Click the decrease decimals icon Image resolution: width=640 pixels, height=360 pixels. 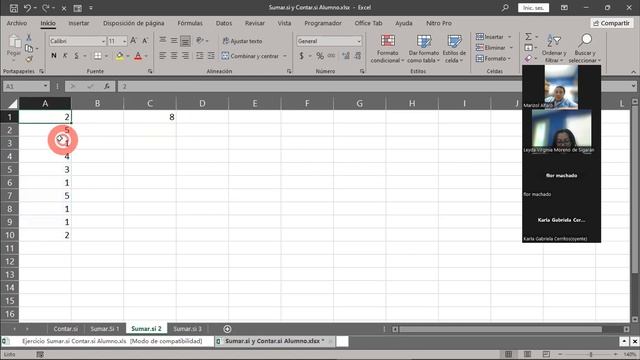pyautogui.click(x=358, y=56)
